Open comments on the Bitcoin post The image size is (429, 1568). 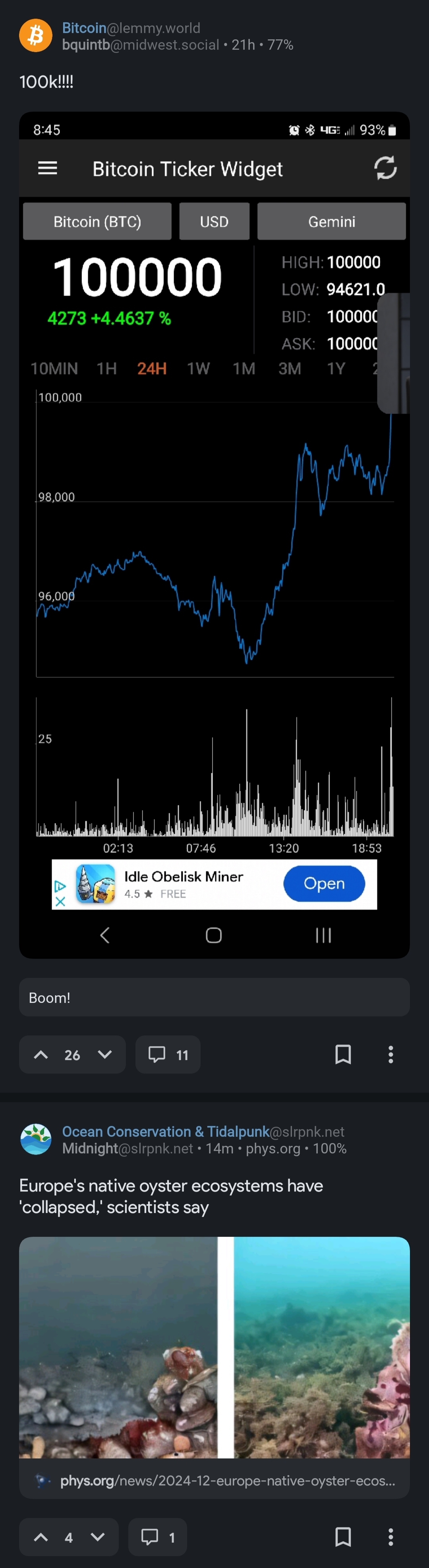pyautogui.click(x=168, y=1054)
